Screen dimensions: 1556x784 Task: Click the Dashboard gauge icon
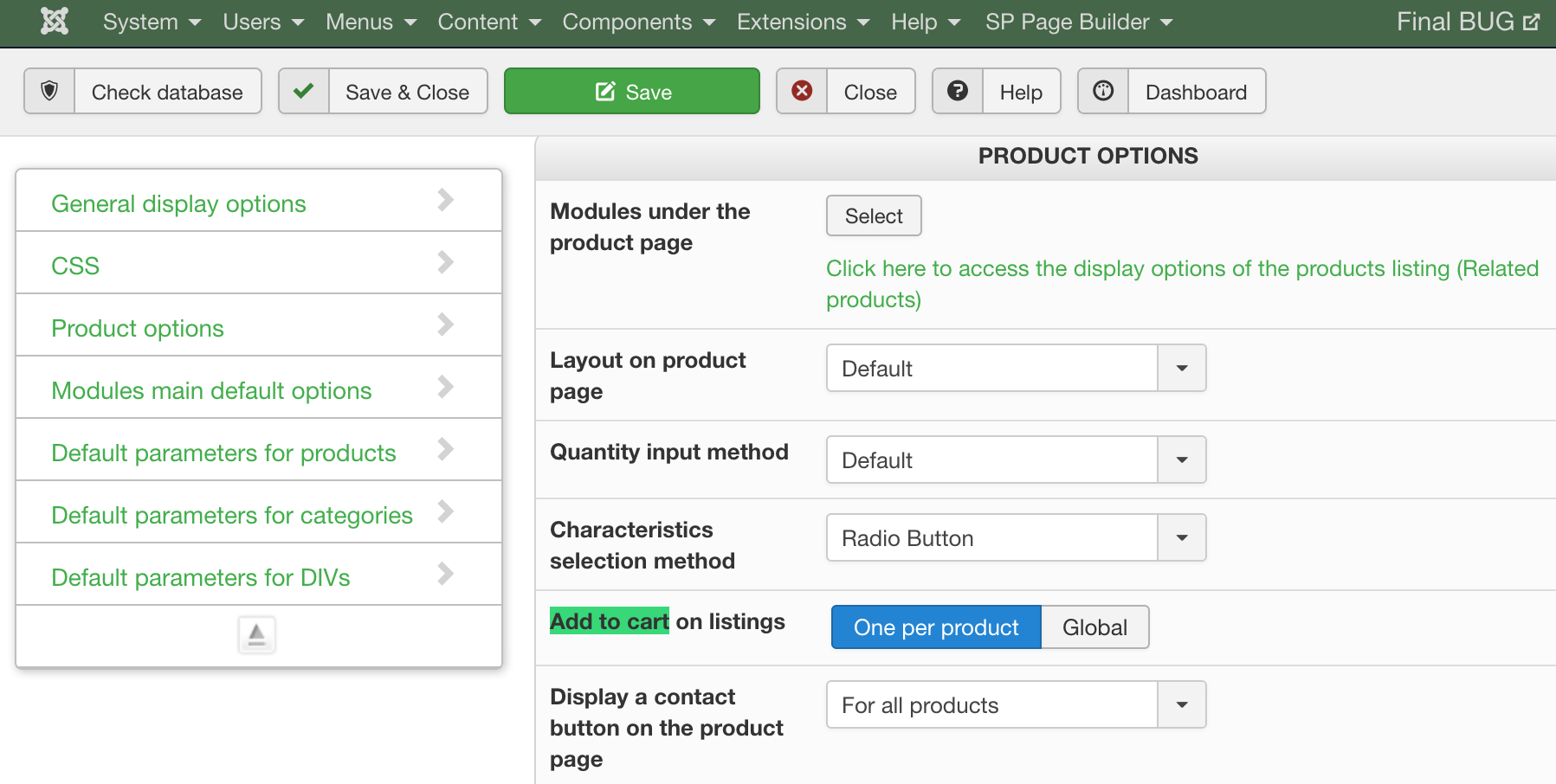[x=1103, y=91]
